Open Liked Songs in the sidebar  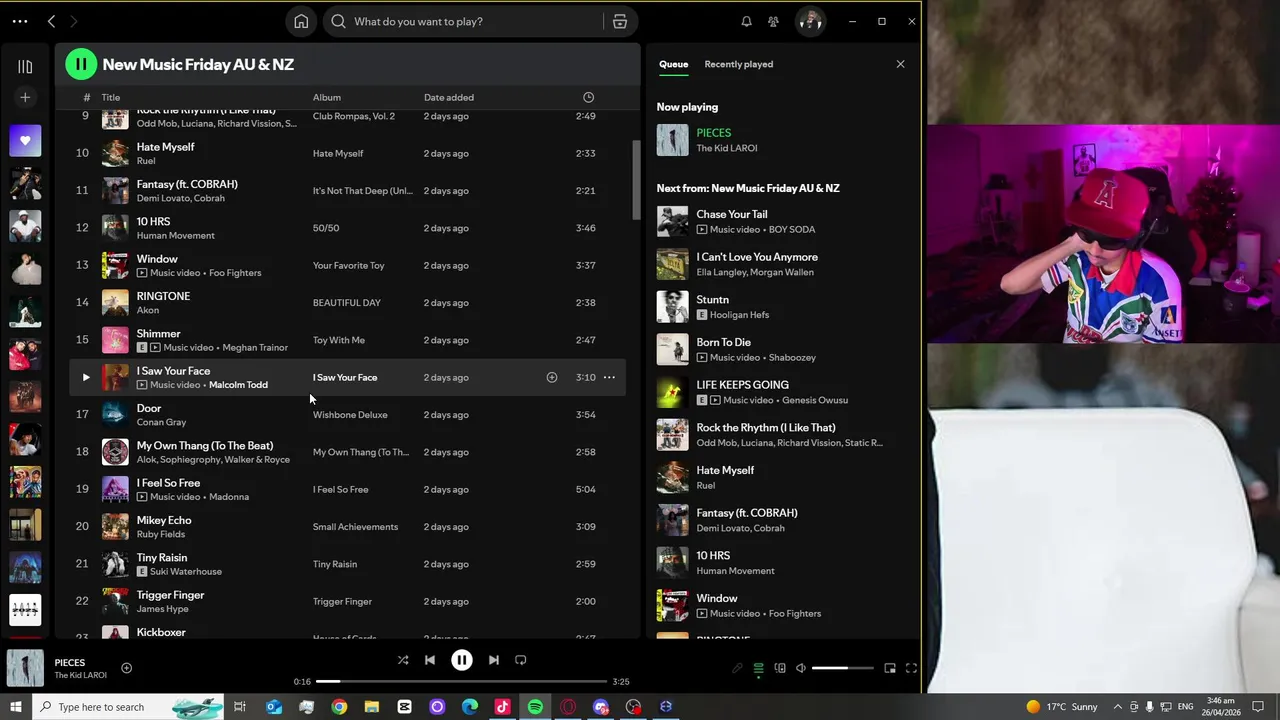pos(25,141)
